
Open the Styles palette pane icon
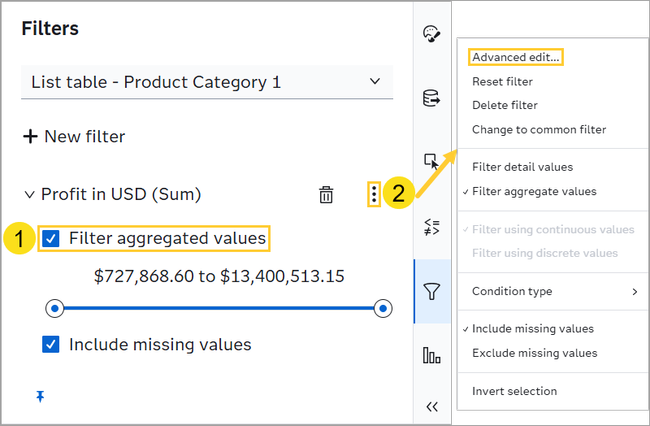432,34
